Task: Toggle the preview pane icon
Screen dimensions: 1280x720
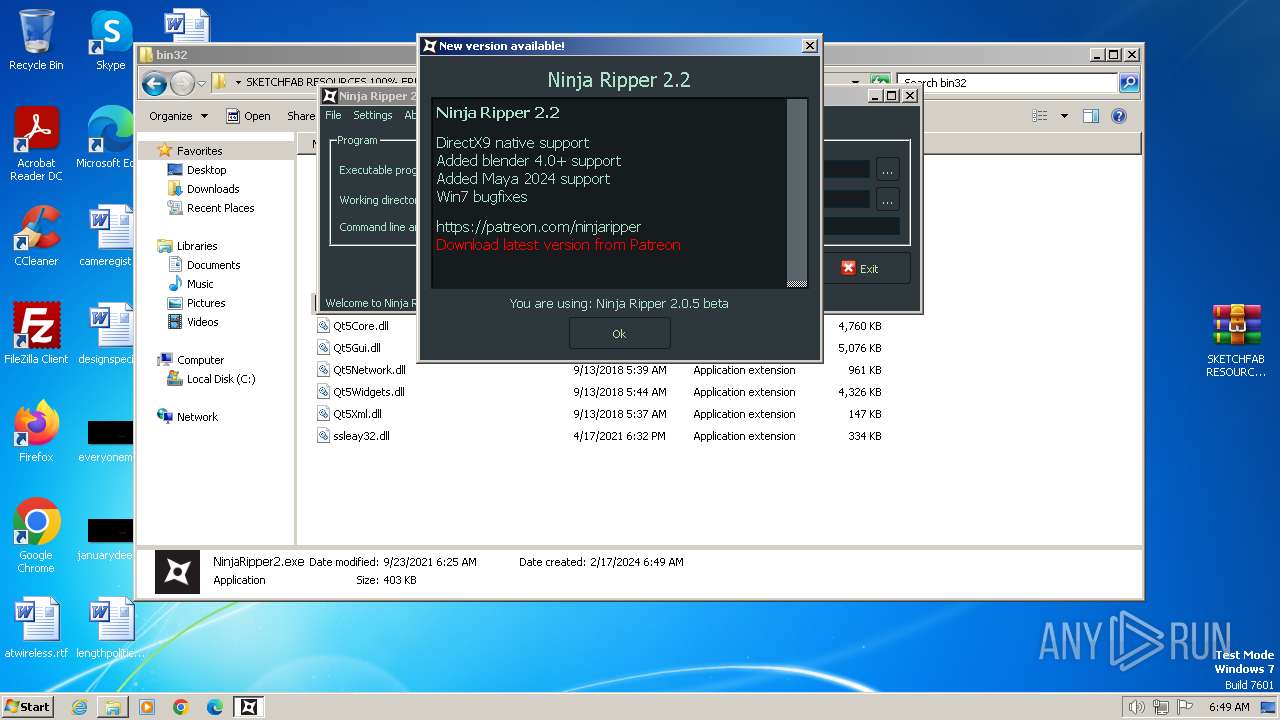Action: (x=1091, y=116)
